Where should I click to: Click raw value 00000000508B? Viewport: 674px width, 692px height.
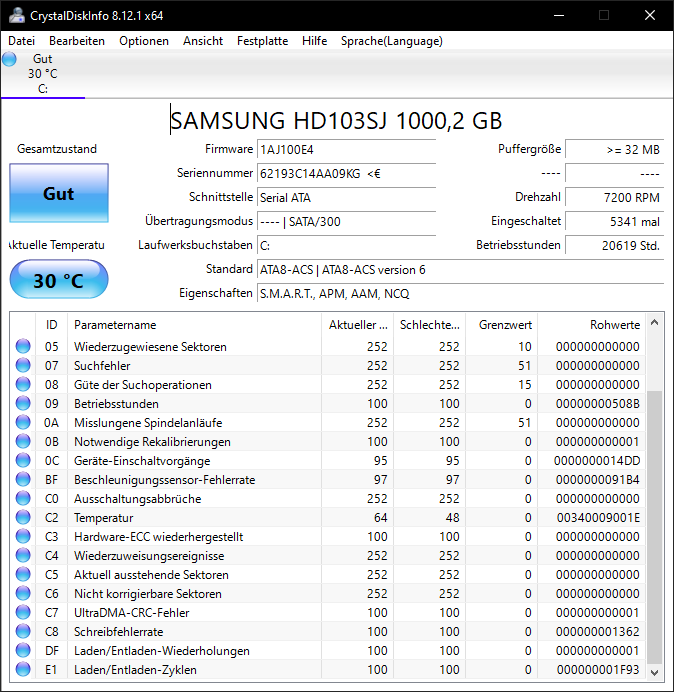(598, 403)
